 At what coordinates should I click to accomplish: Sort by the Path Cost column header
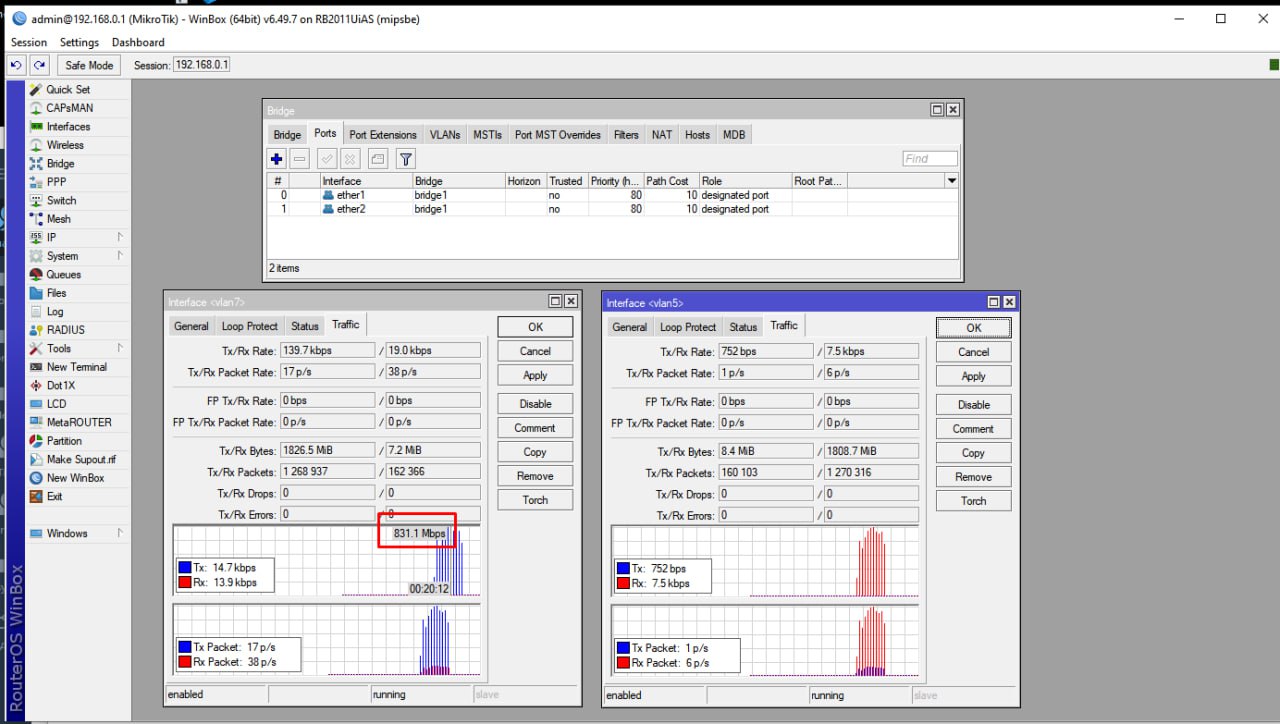point(670,181)
